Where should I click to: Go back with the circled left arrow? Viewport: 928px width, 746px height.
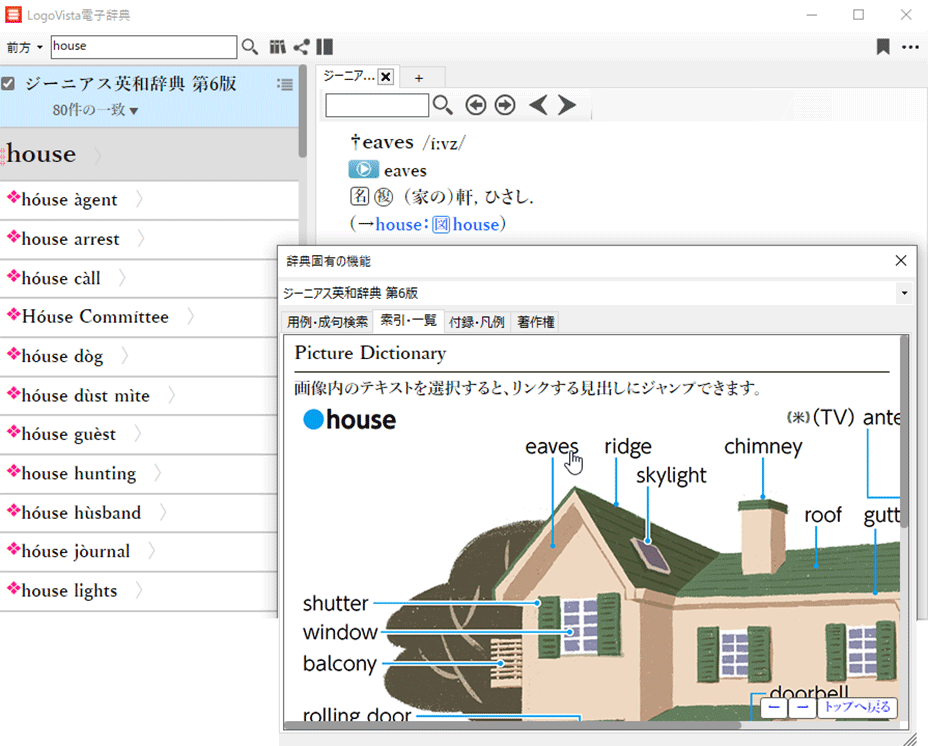(476, 105)
